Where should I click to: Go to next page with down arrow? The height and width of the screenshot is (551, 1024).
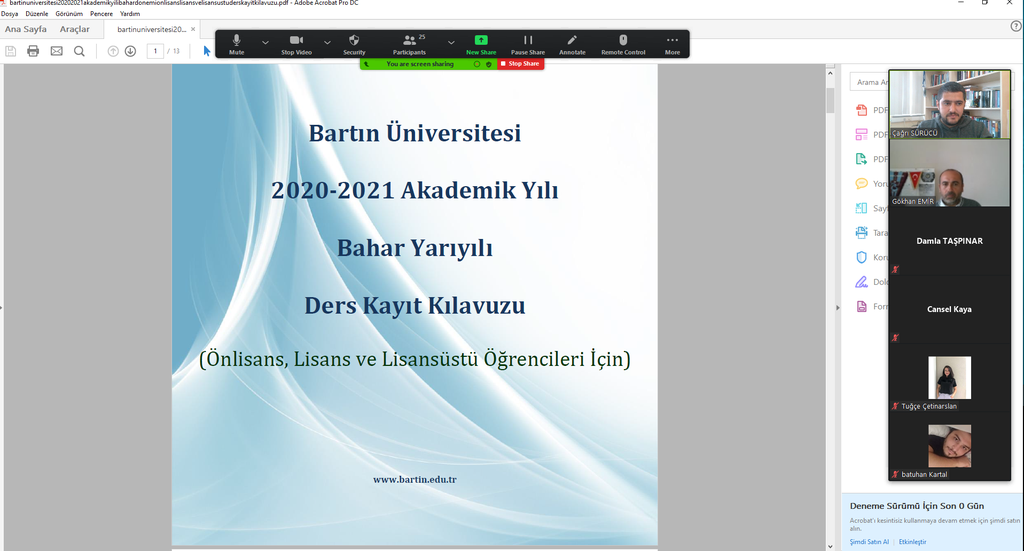pyautogui.click(x=130, y=51)
